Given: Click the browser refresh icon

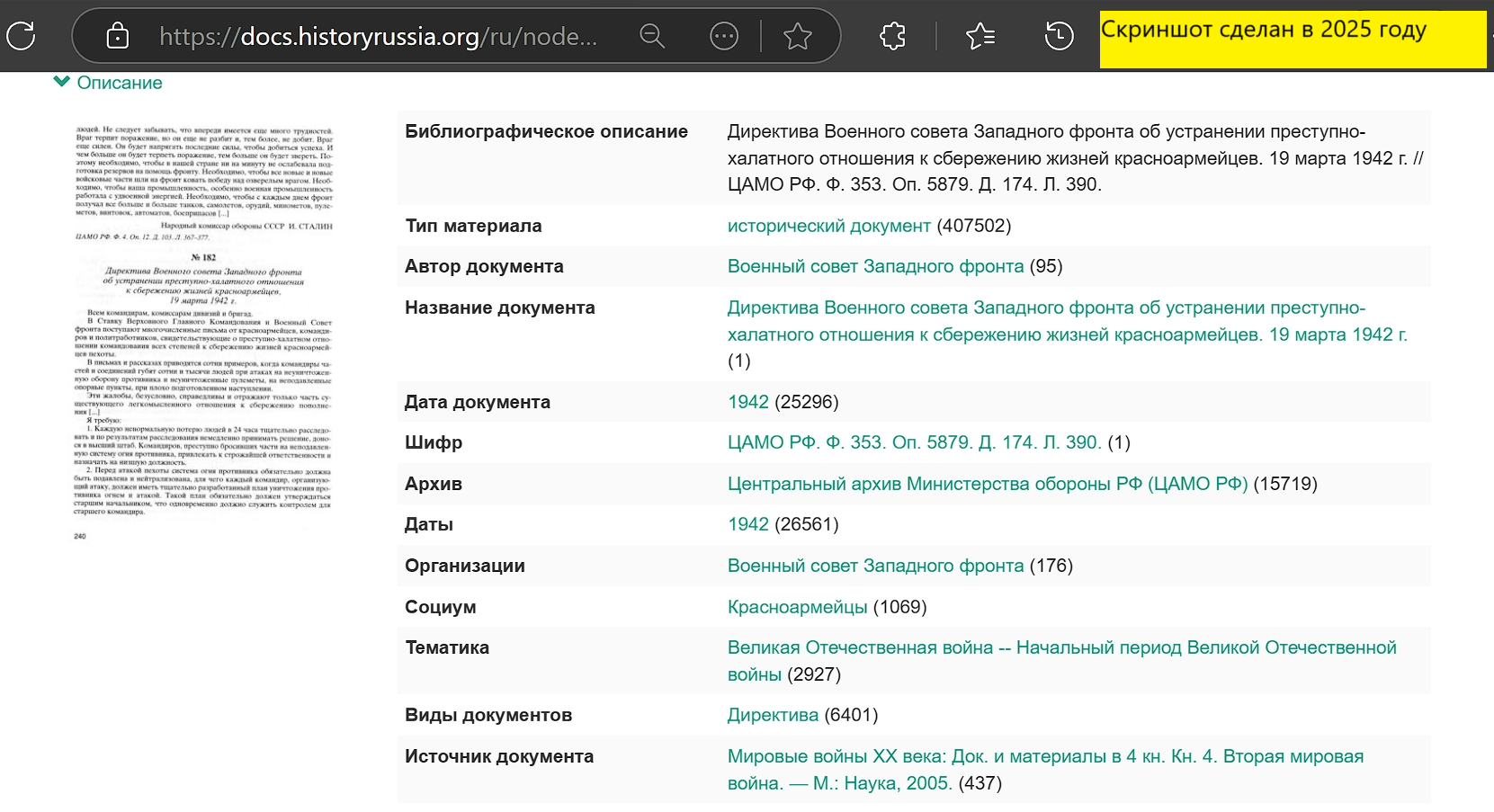Looking at the screenshot, I should pyautogui.click(x=21, y=36).
